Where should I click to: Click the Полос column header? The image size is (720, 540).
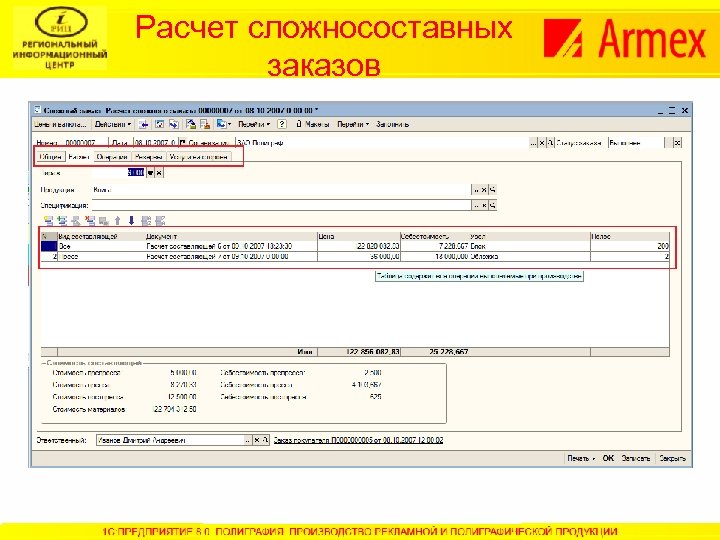pyautogui.click(x=630, y=236)
